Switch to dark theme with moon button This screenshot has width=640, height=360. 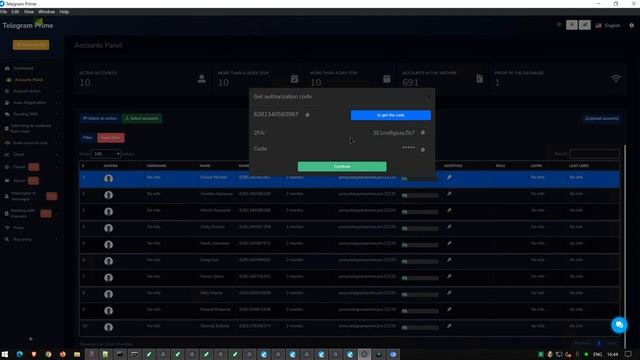tap(585, 25)
